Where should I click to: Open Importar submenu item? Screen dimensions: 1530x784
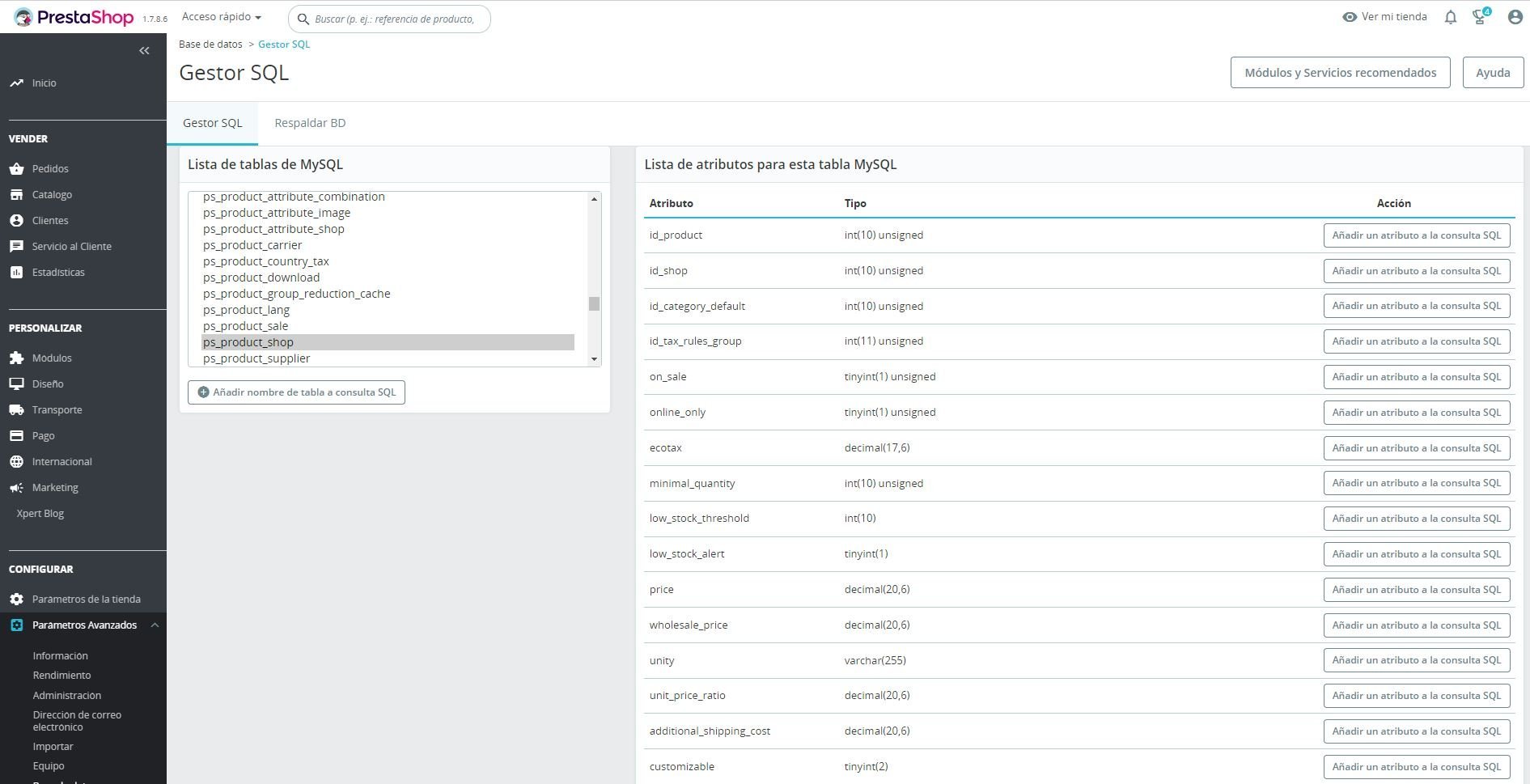(53, 746)
